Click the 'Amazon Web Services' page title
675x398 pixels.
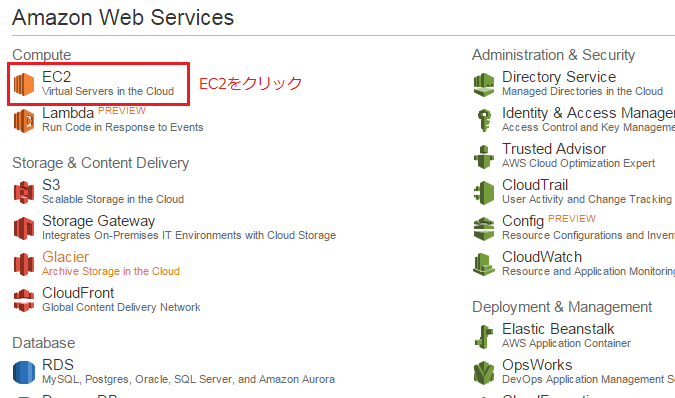coord(123,18)
